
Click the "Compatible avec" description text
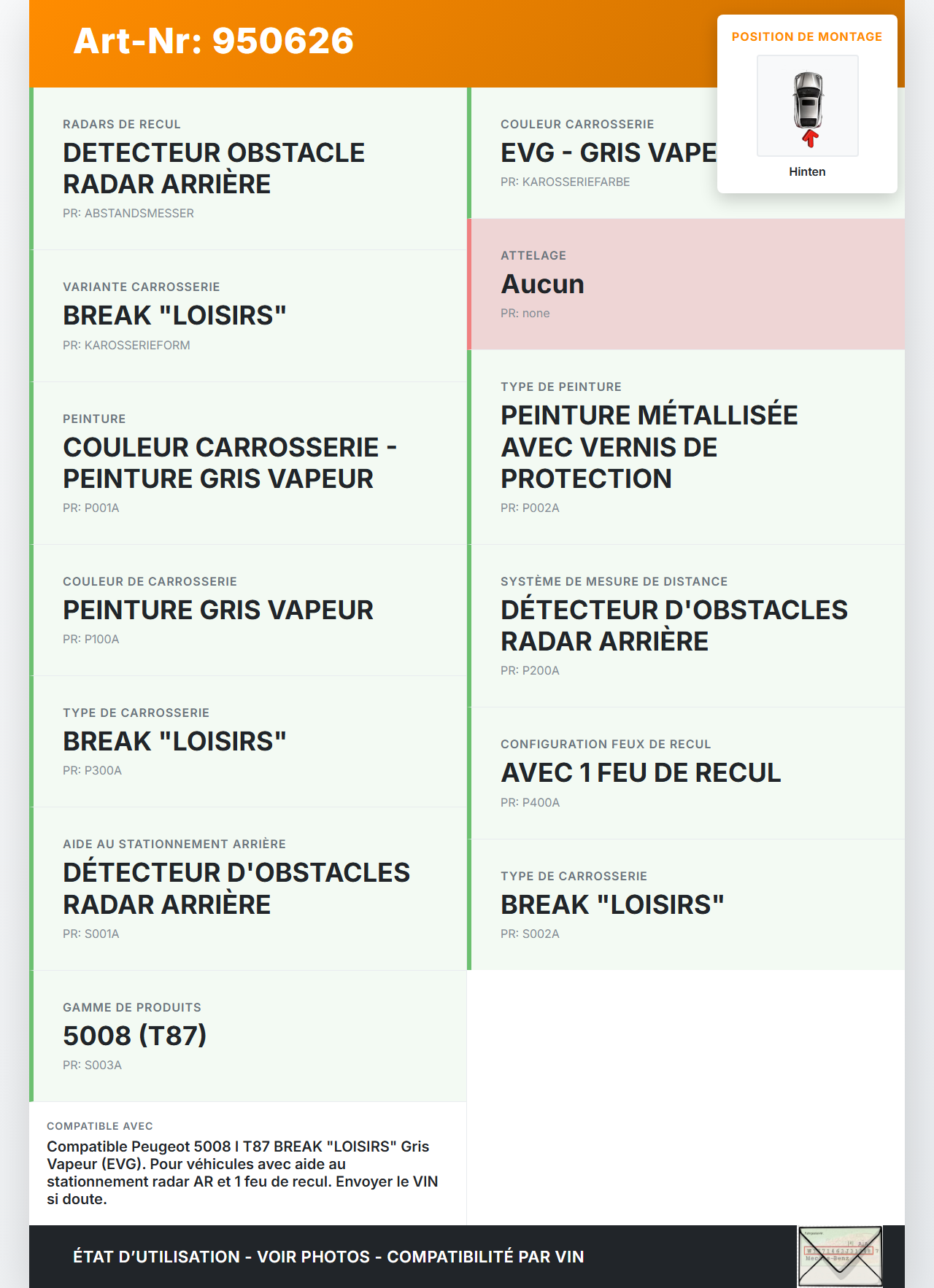[242, 1172]
